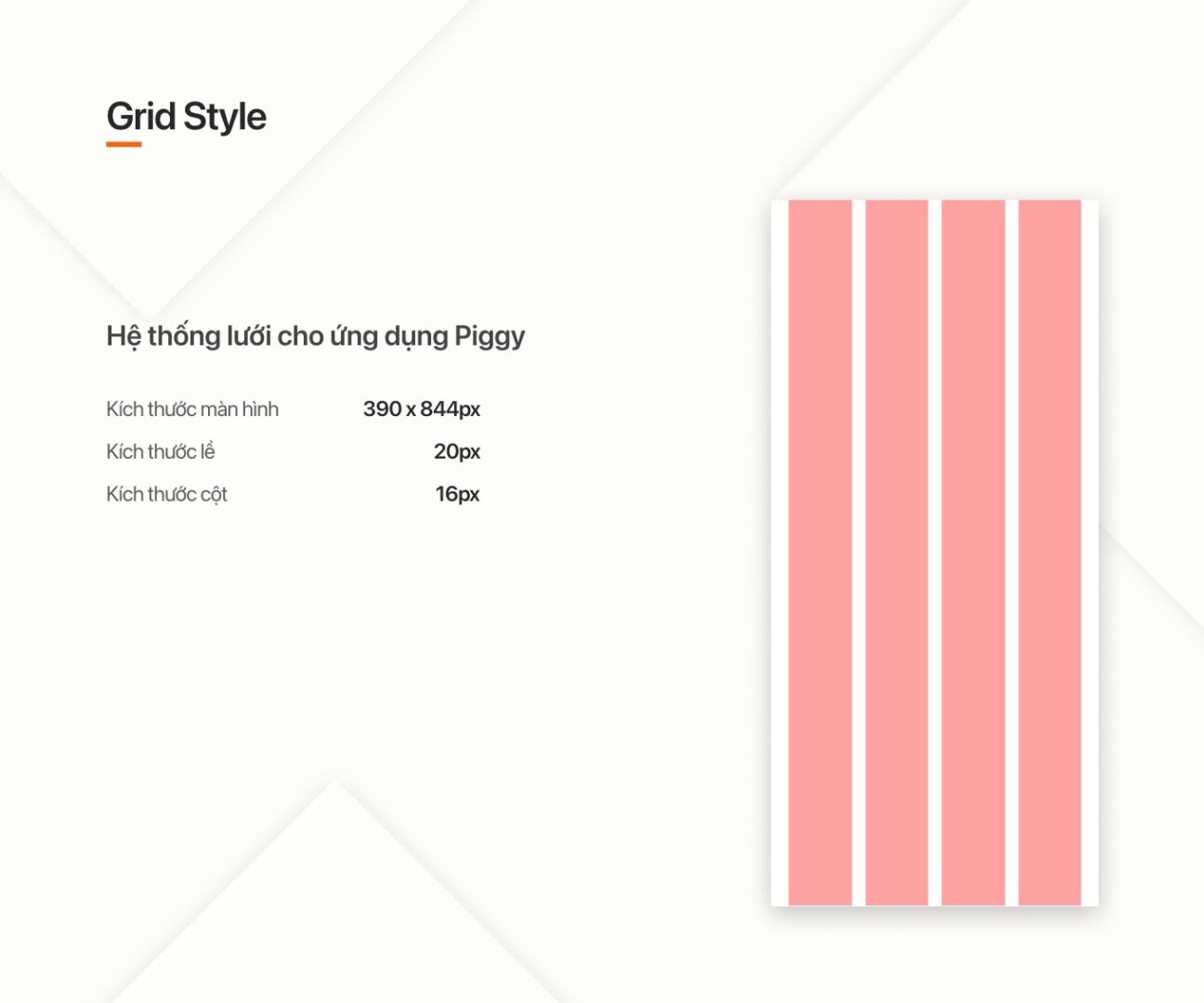Screen dimensions: 1204x1003
Task: Click the orange underline below Grid Style
Action: pos(124,144)
